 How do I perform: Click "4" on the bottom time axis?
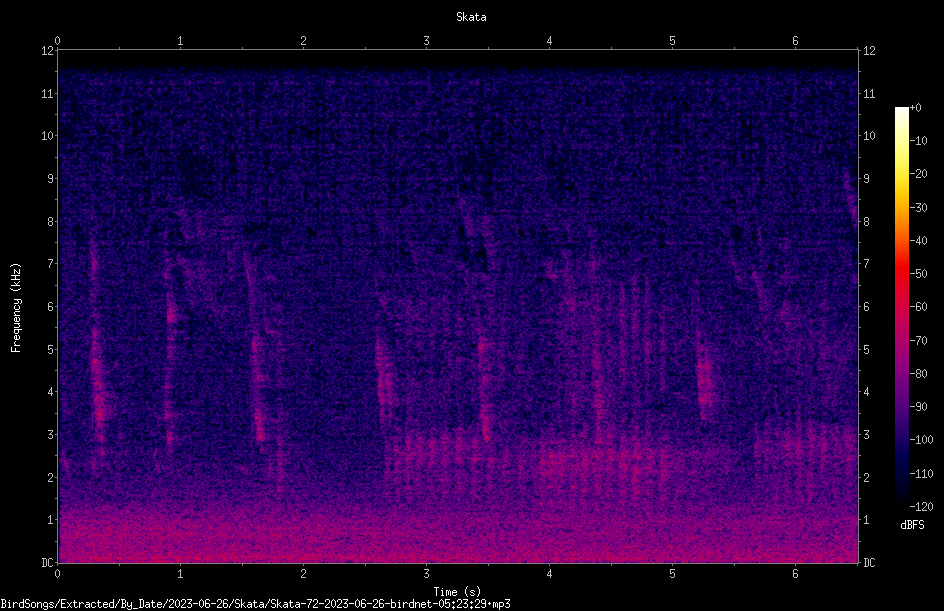point(549,574)
